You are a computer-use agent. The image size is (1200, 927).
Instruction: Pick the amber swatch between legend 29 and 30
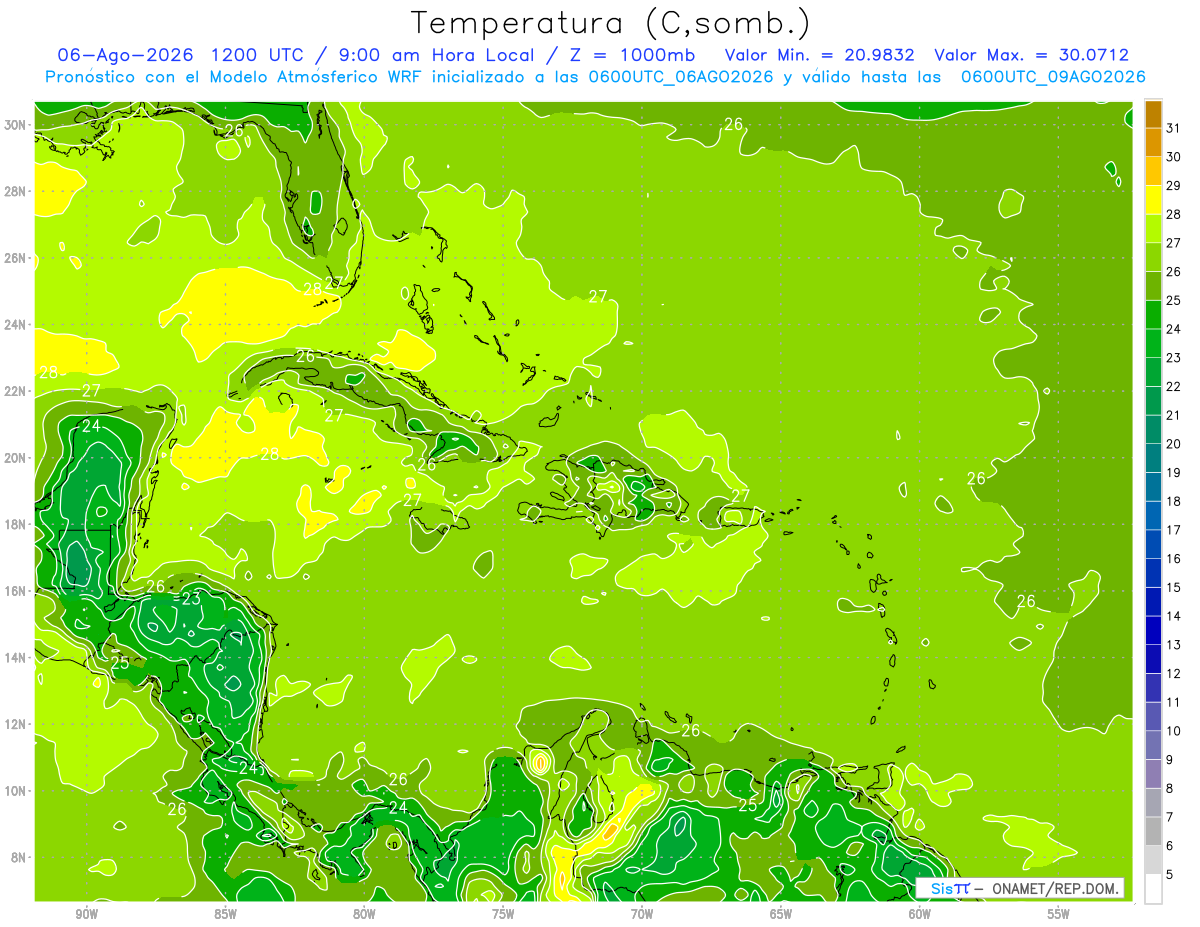(x=1153, y=171)
